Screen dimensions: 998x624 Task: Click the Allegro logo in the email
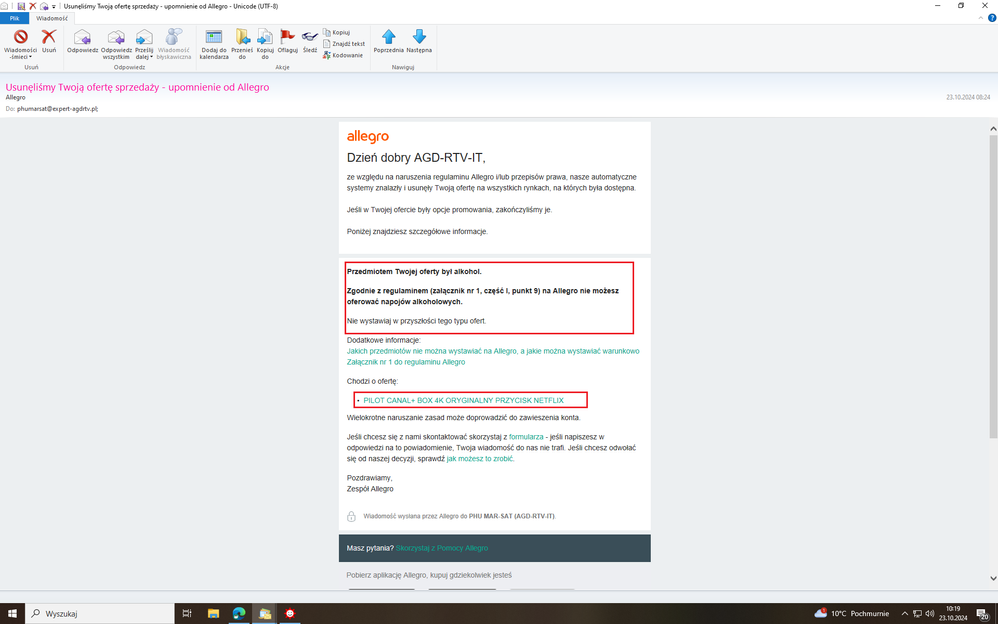click(x=367, y=136)
